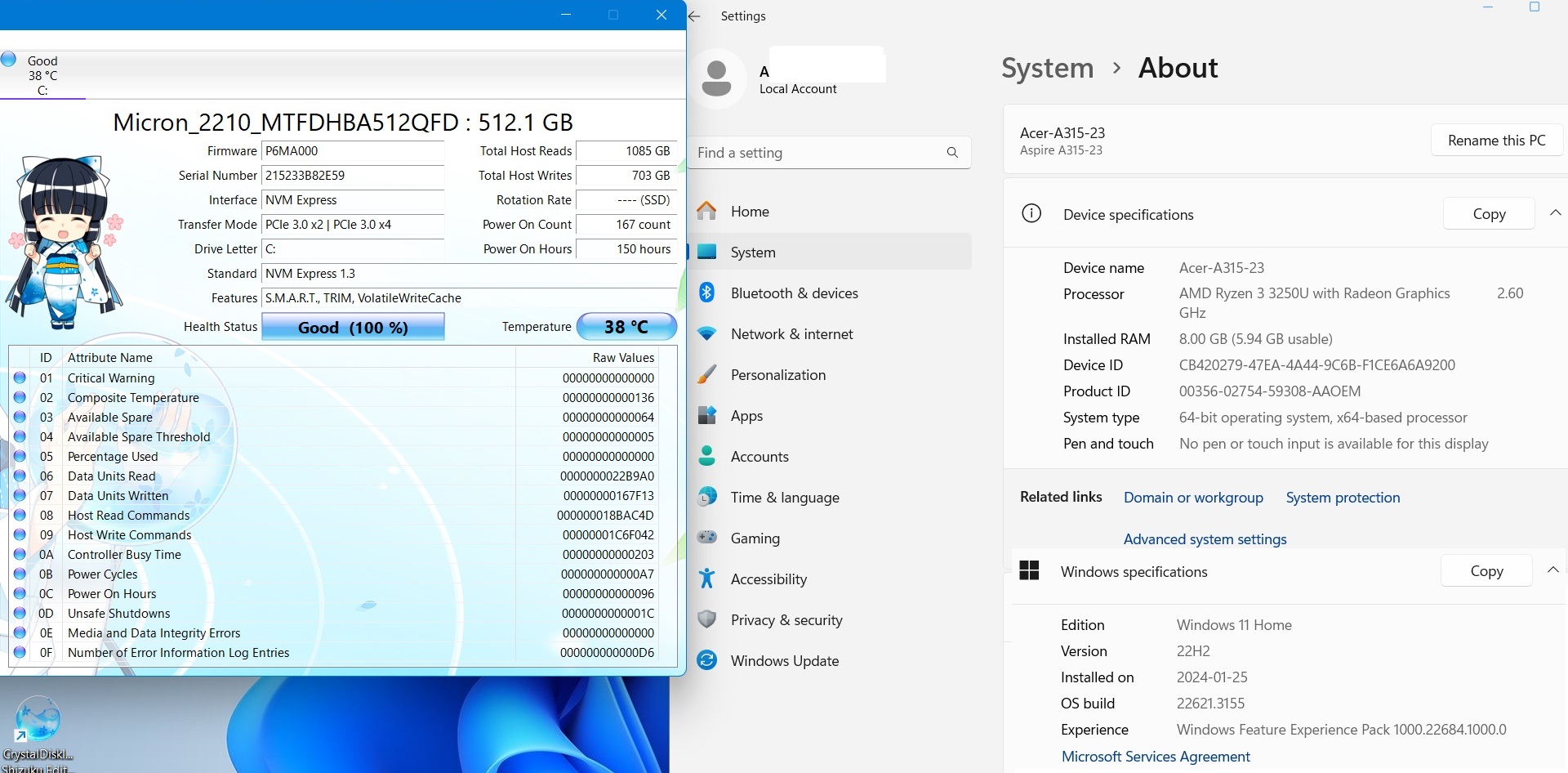
Task: Copy the Device specifications
Action: point(1489,213)
